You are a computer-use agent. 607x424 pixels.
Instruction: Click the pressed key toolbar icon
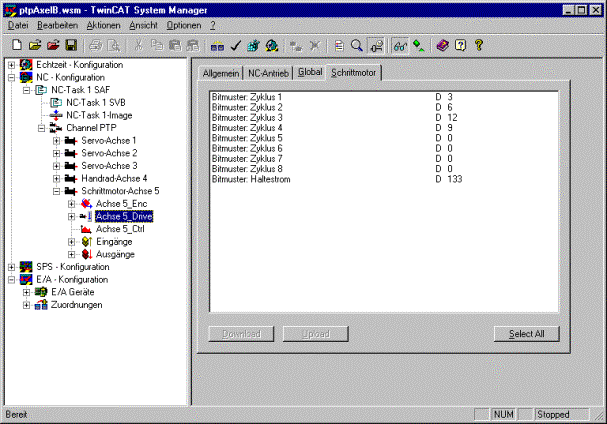[x=376, y=46]
